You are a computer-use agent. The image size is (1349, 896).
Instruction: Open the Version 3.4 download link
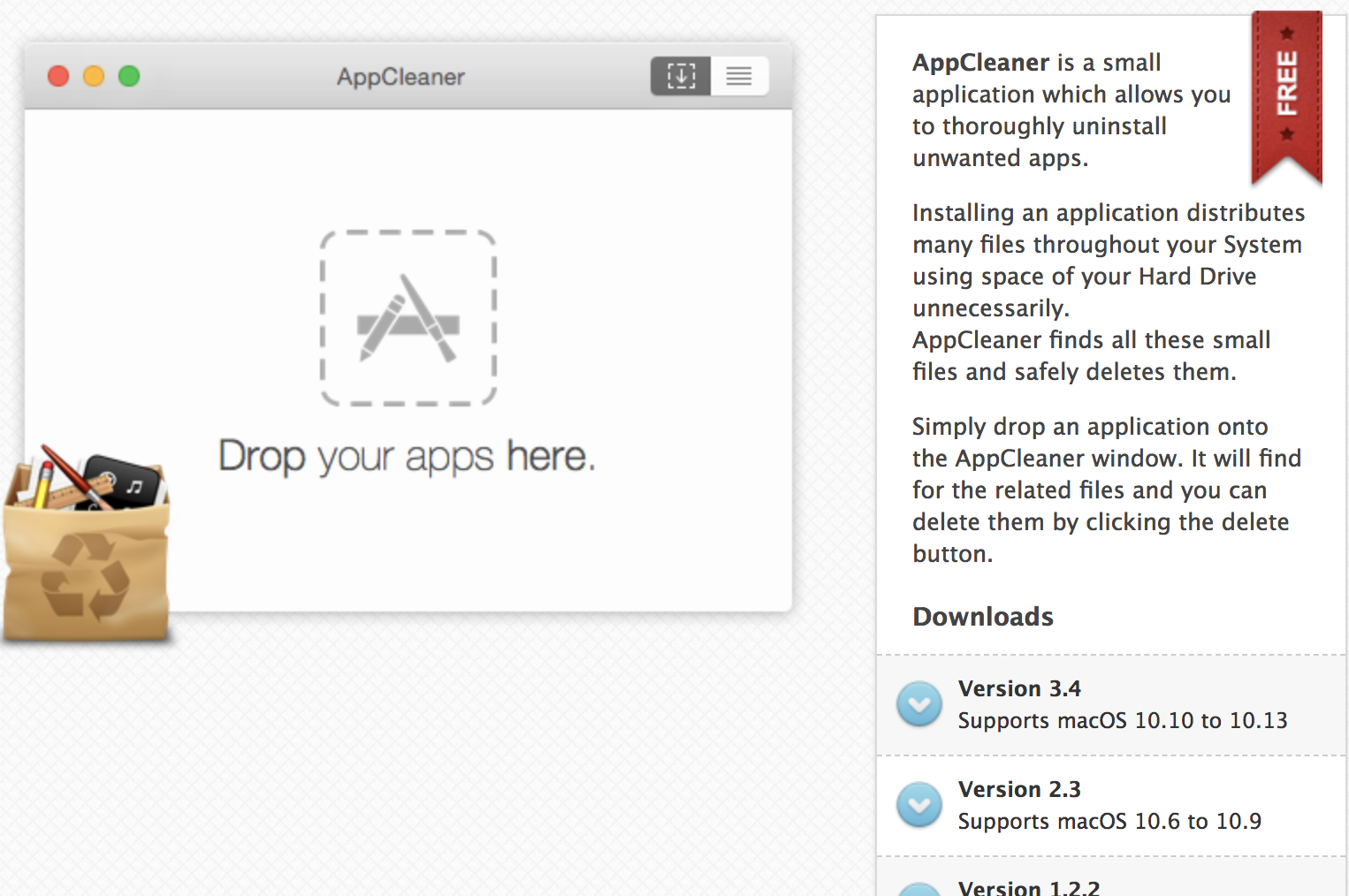(1019, 688)
